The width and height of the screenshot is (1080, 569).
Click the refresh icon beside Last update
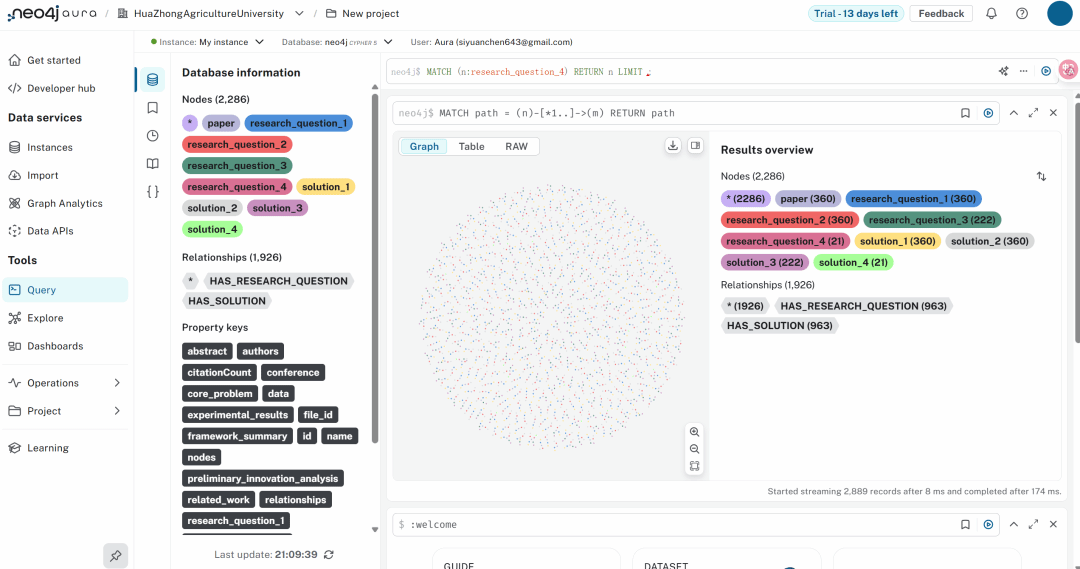tap(329, 555)
